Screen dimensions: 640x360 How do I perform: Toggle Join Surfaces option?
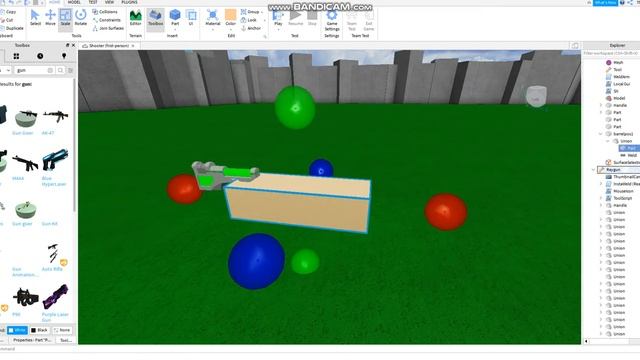point(108,28)
